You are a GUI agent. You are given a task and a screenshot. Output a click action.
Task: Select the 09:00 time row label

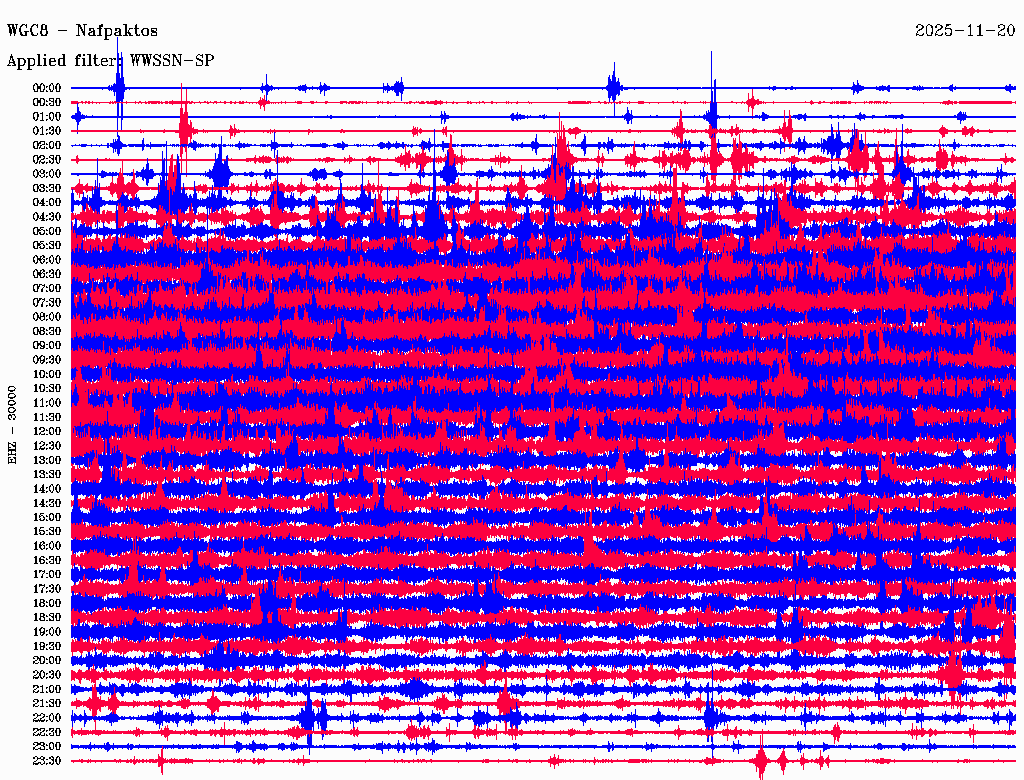[47, 346]
